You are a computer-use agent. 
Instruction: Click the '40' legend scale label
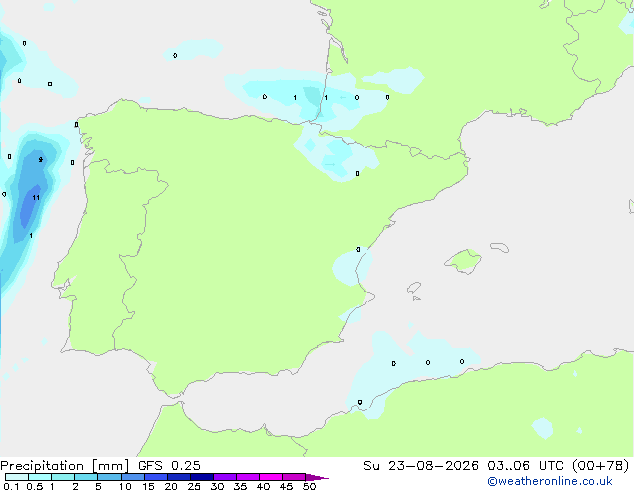tap(263, 486)
